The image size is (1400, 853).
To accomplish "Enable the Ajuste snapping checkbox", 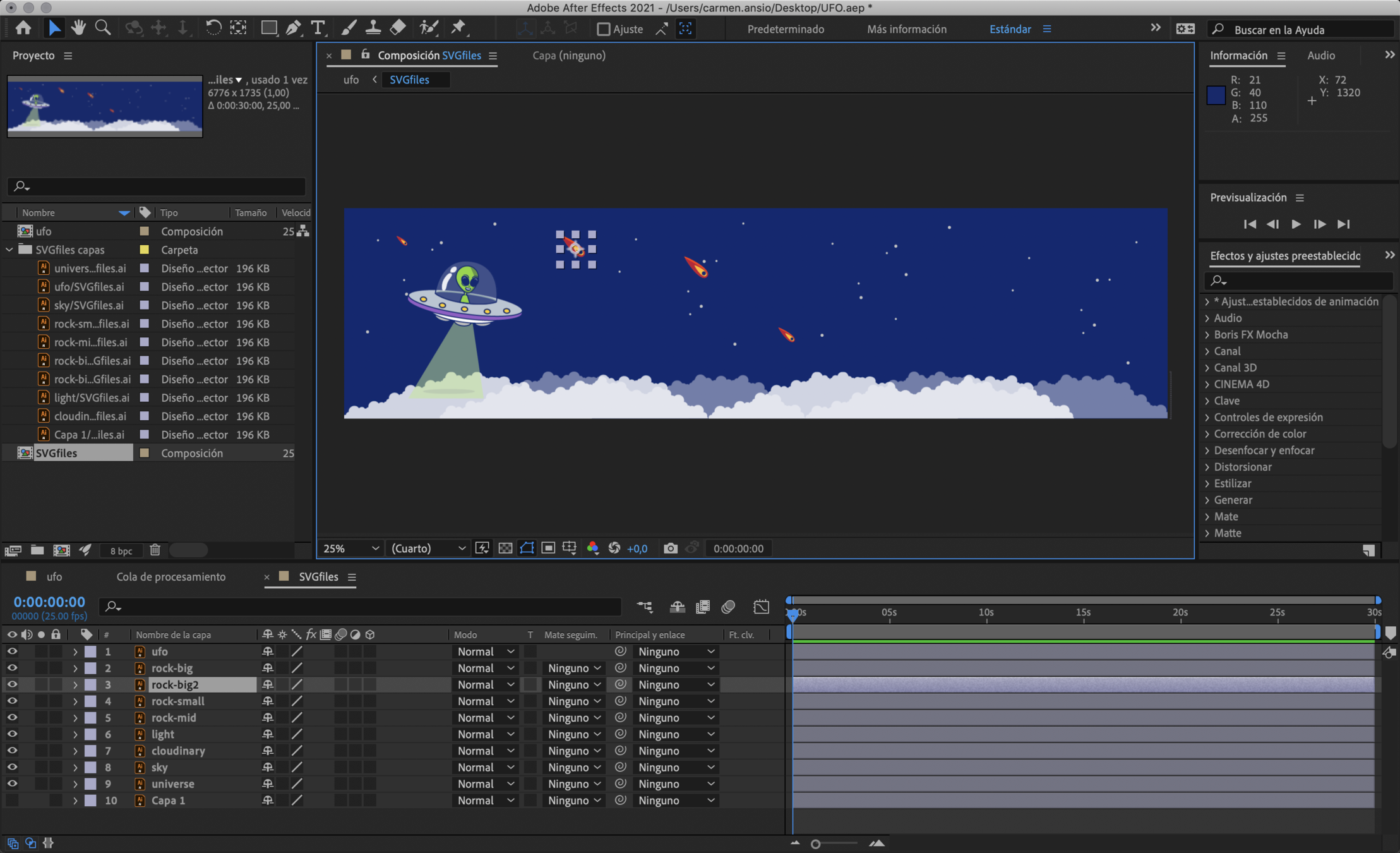I will pyautogui.click(x=604, y=29).
